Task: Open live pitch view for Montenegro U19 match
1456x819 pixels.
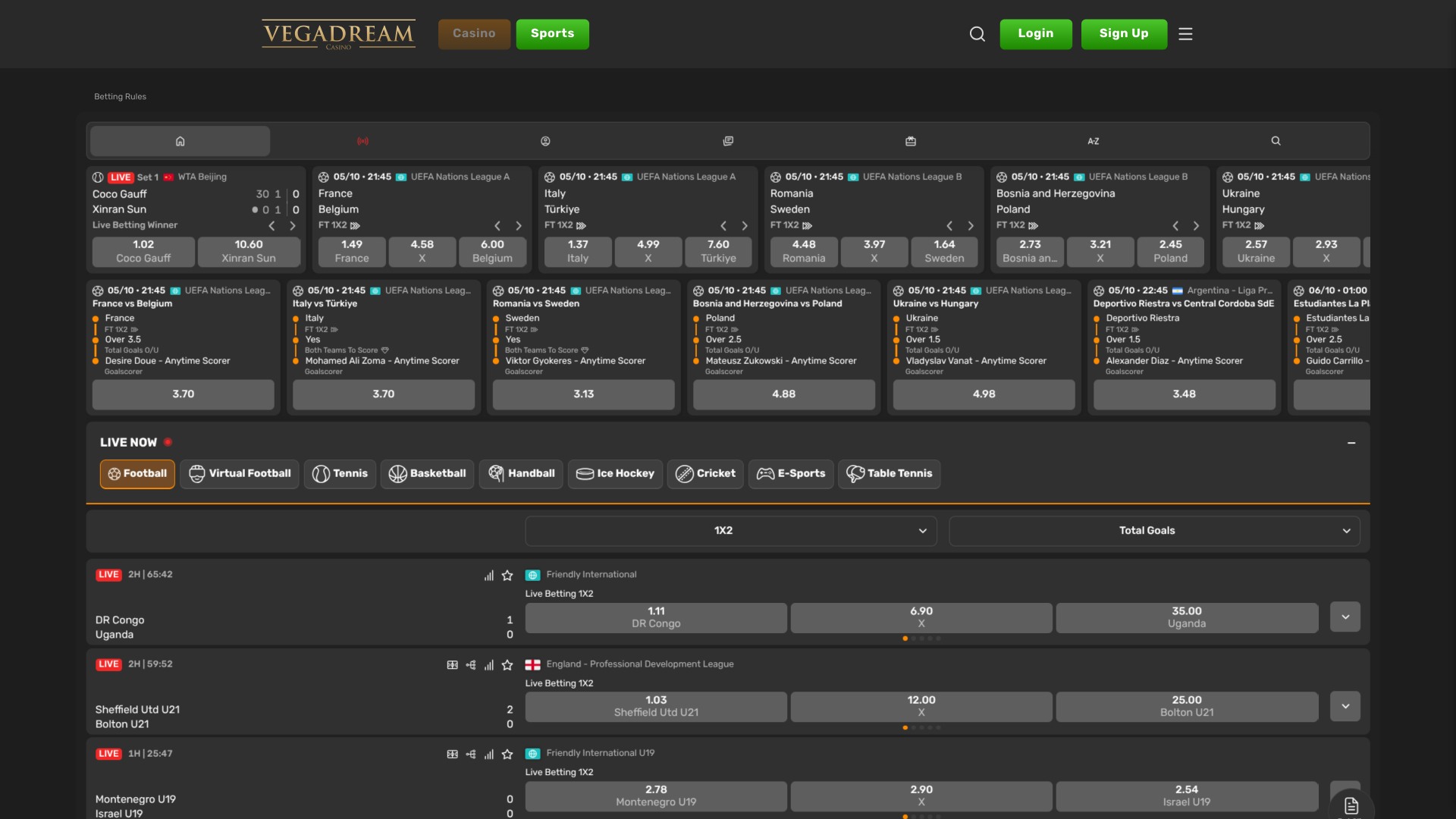Action: point(452,755)
